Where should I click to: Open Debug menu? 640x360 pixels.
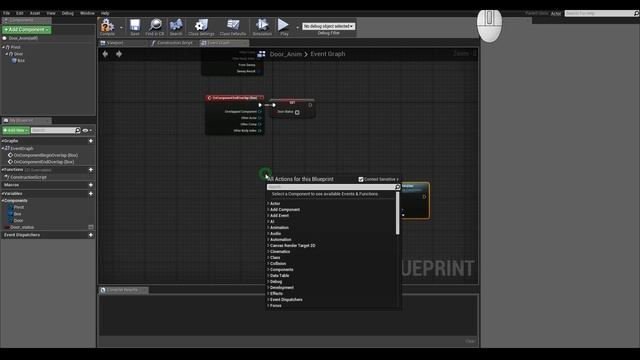67,13
